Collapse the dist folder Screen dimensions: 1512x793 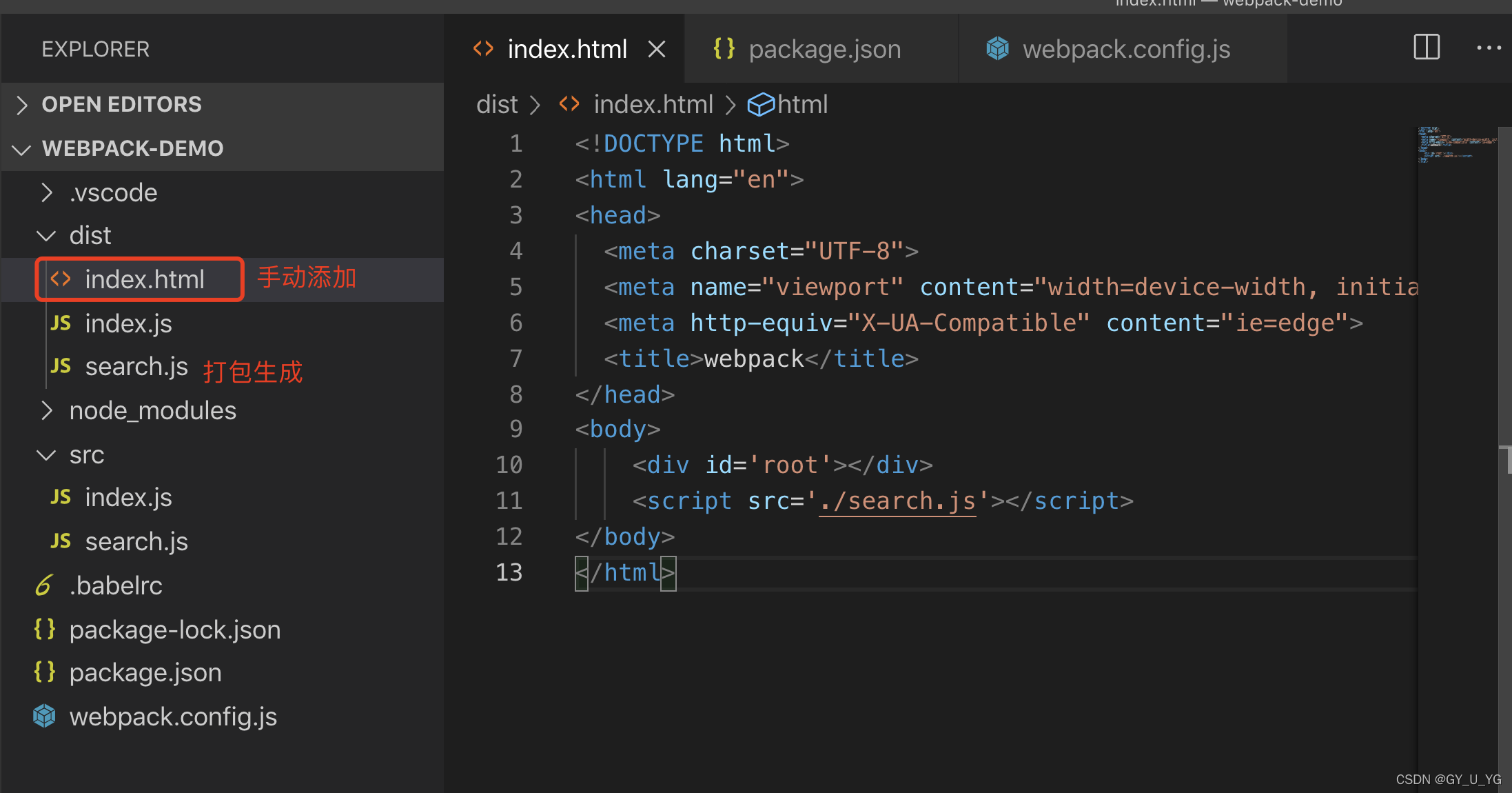(x=46, y=236)
